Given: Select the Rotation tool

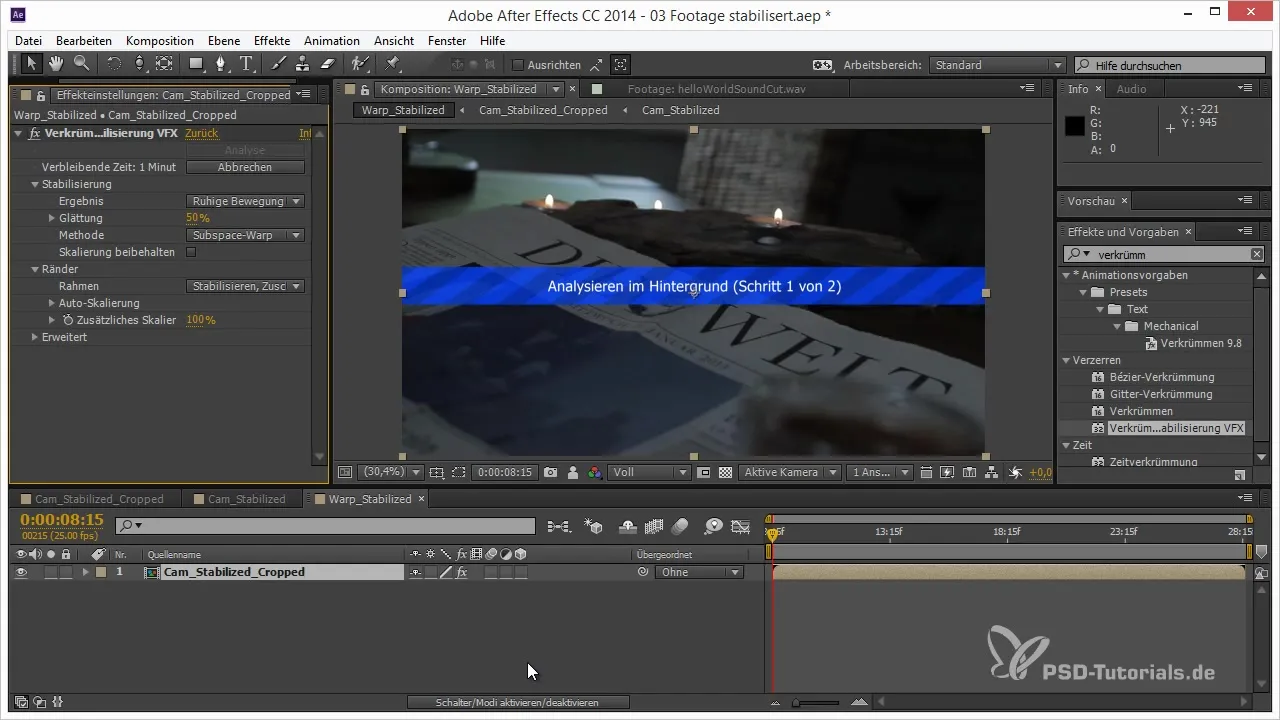Looking at the screenshot, I should pos(114,64).
